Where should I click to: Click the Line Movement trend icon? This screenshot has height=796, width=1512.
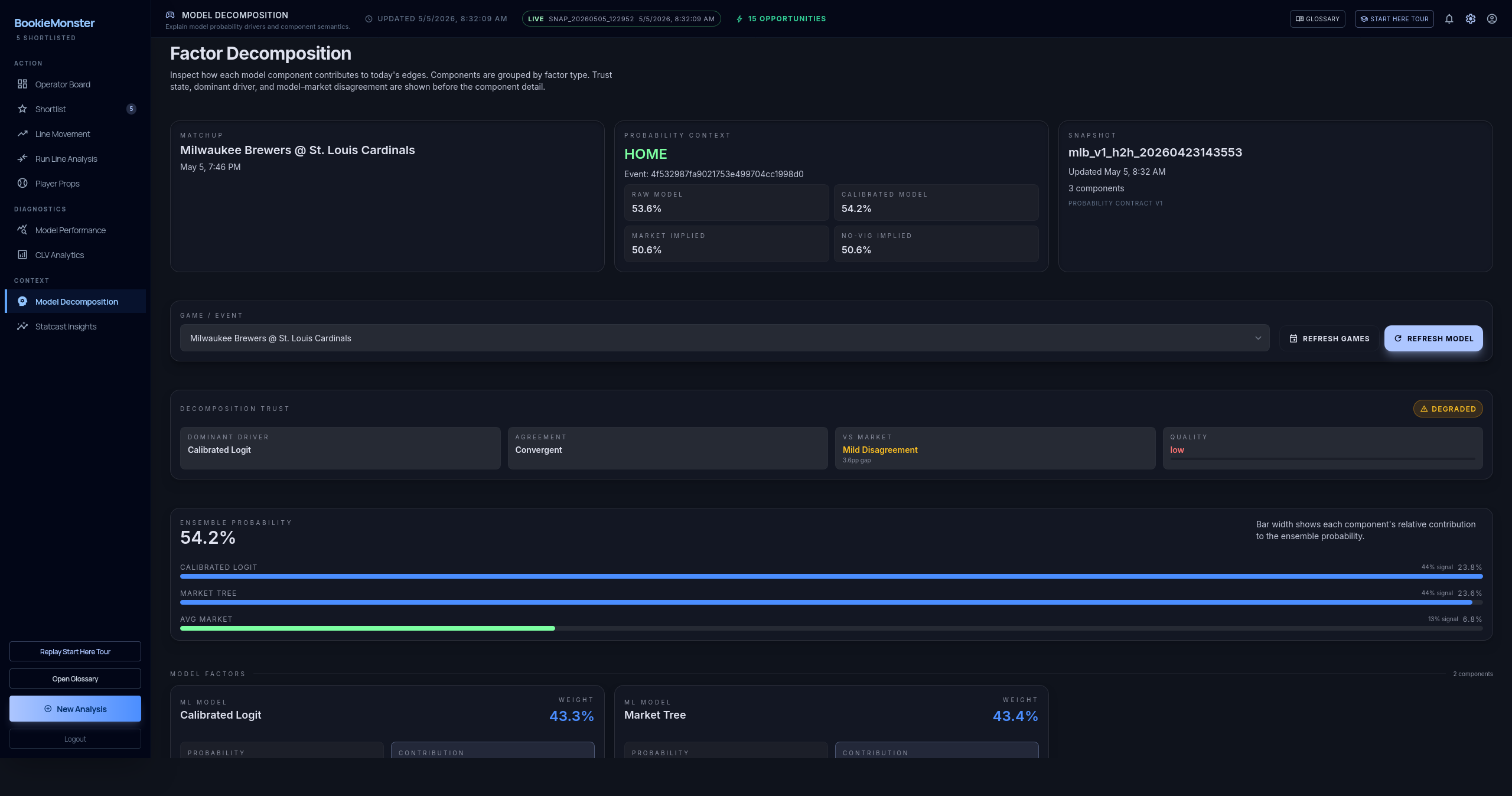22,133
